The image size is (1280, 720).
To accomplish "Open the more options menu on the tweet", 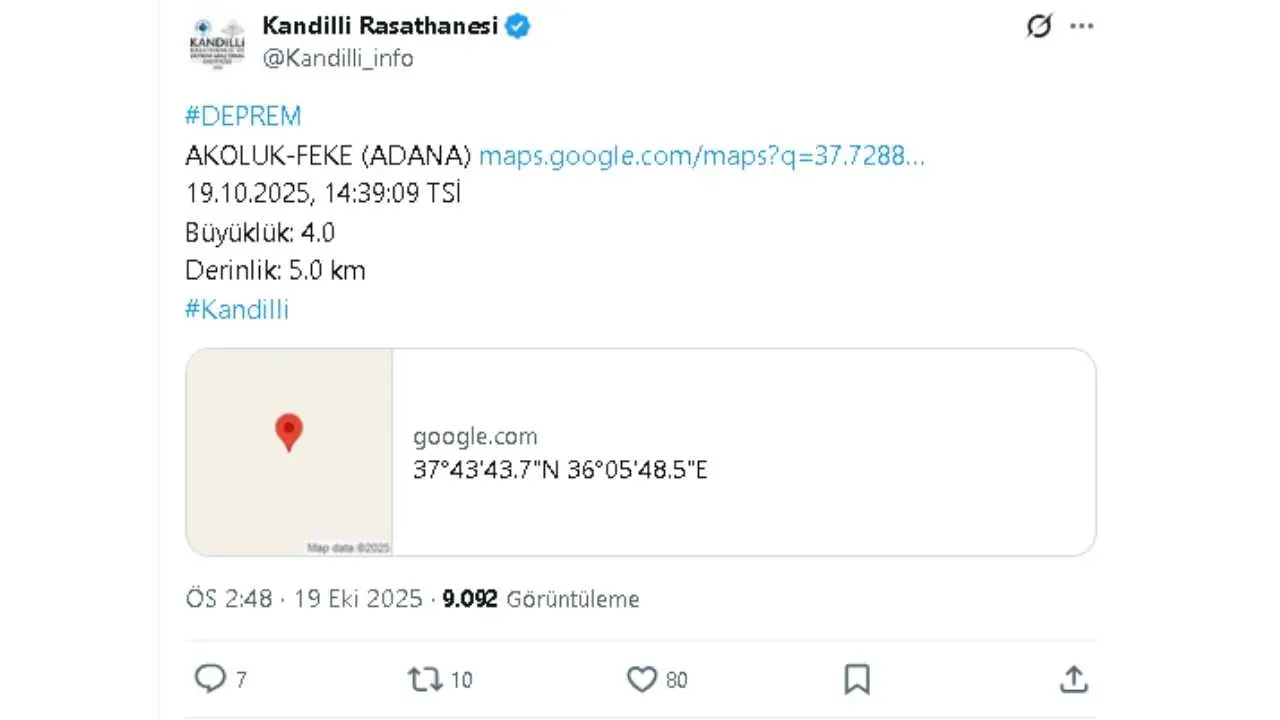I will coord(1082,26).
